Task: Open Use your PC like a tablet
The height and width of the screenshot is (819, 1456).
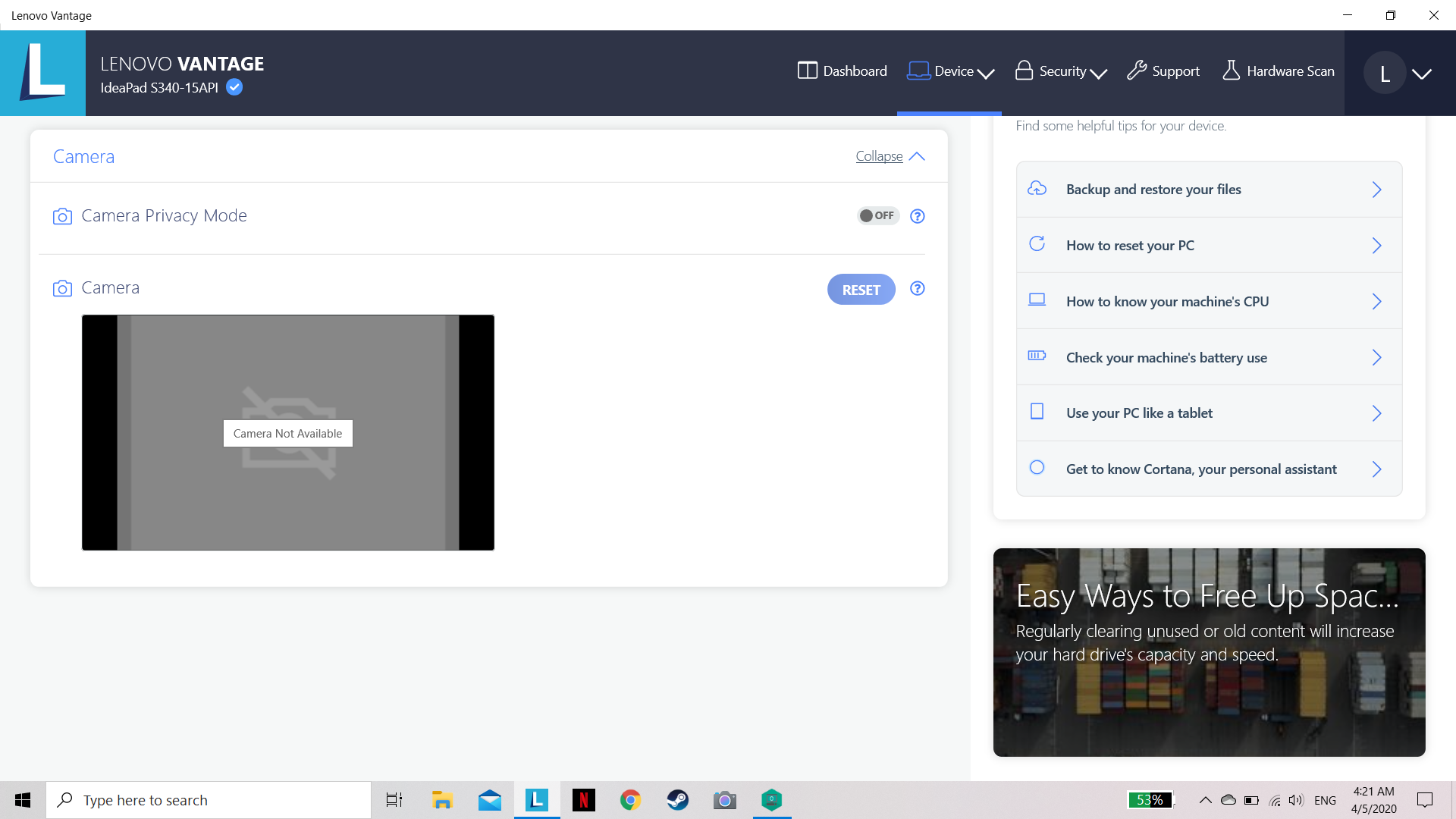Action: pyautogui.click(x=1209, y=413)
